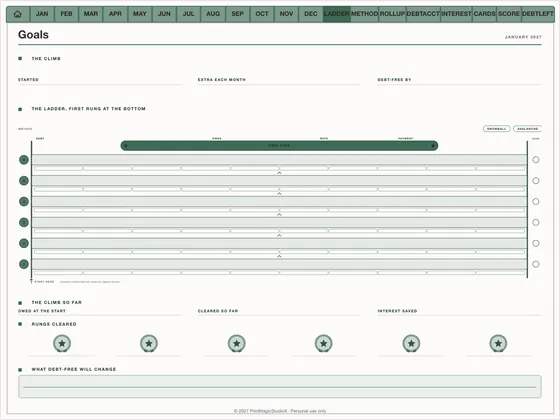This screenshot has height=420, width=560.
Task: Go to the JUN tab
Action: point(164,14)
